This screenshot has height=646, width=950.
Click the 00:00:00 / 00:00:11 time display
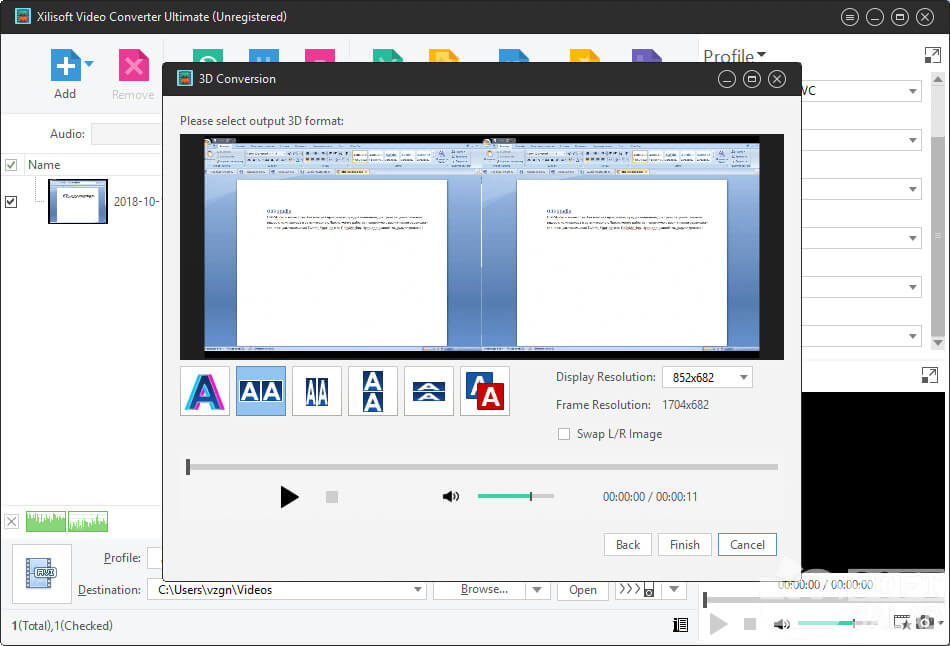point(650,497)
